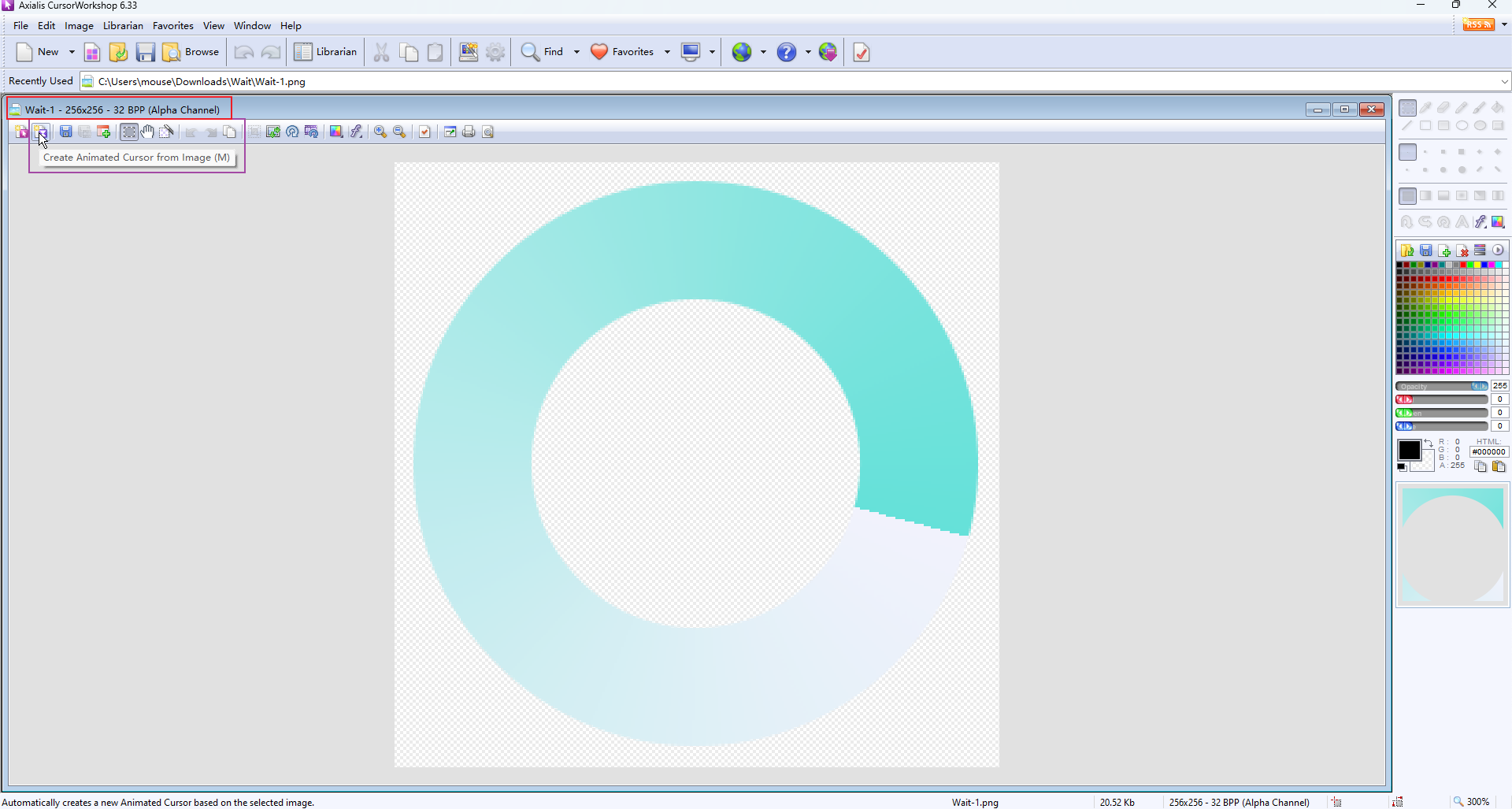Click the Find button
1512x809 pixels.
click(543, 52)
